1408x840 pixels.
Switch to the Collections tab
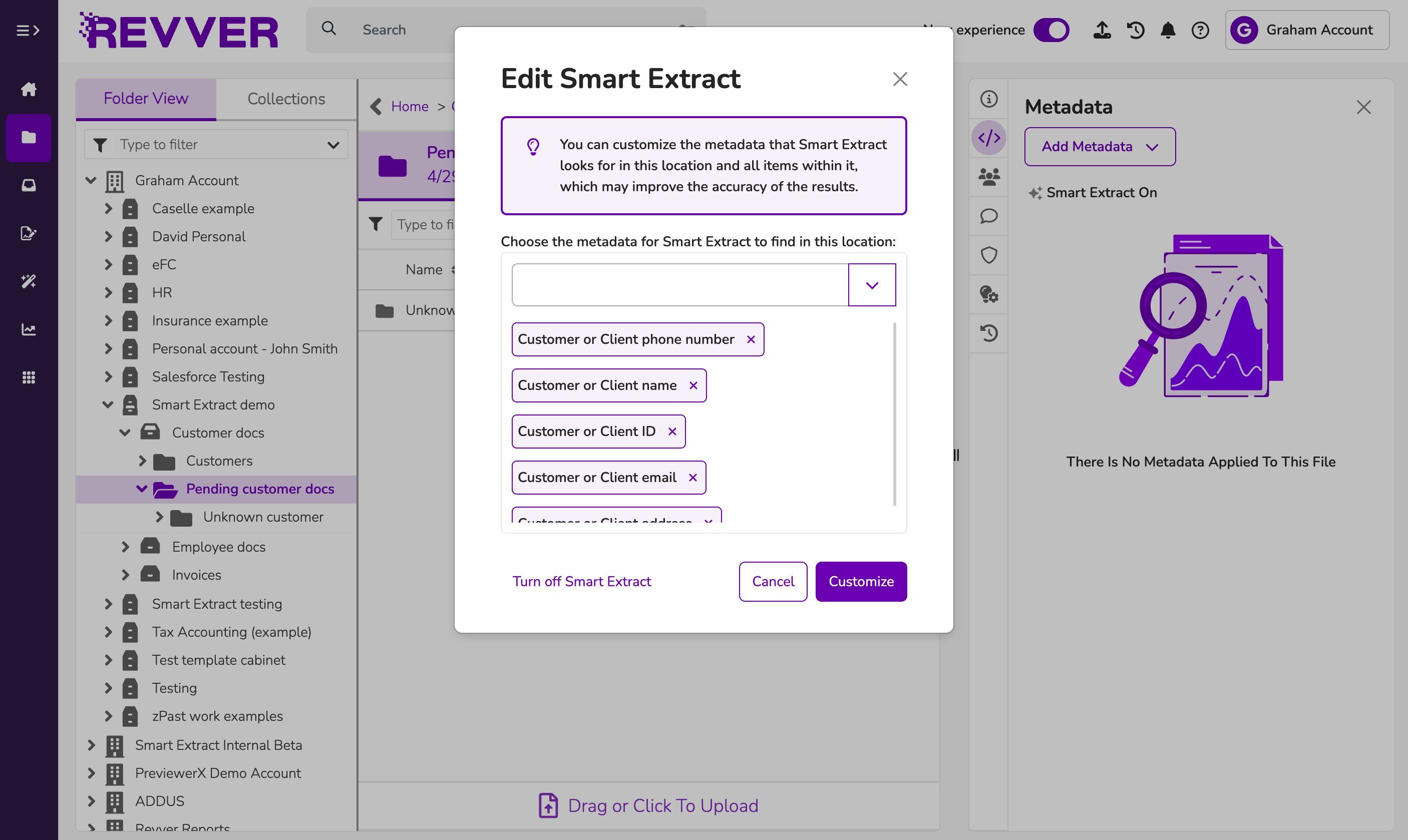(x=286, y=99)
